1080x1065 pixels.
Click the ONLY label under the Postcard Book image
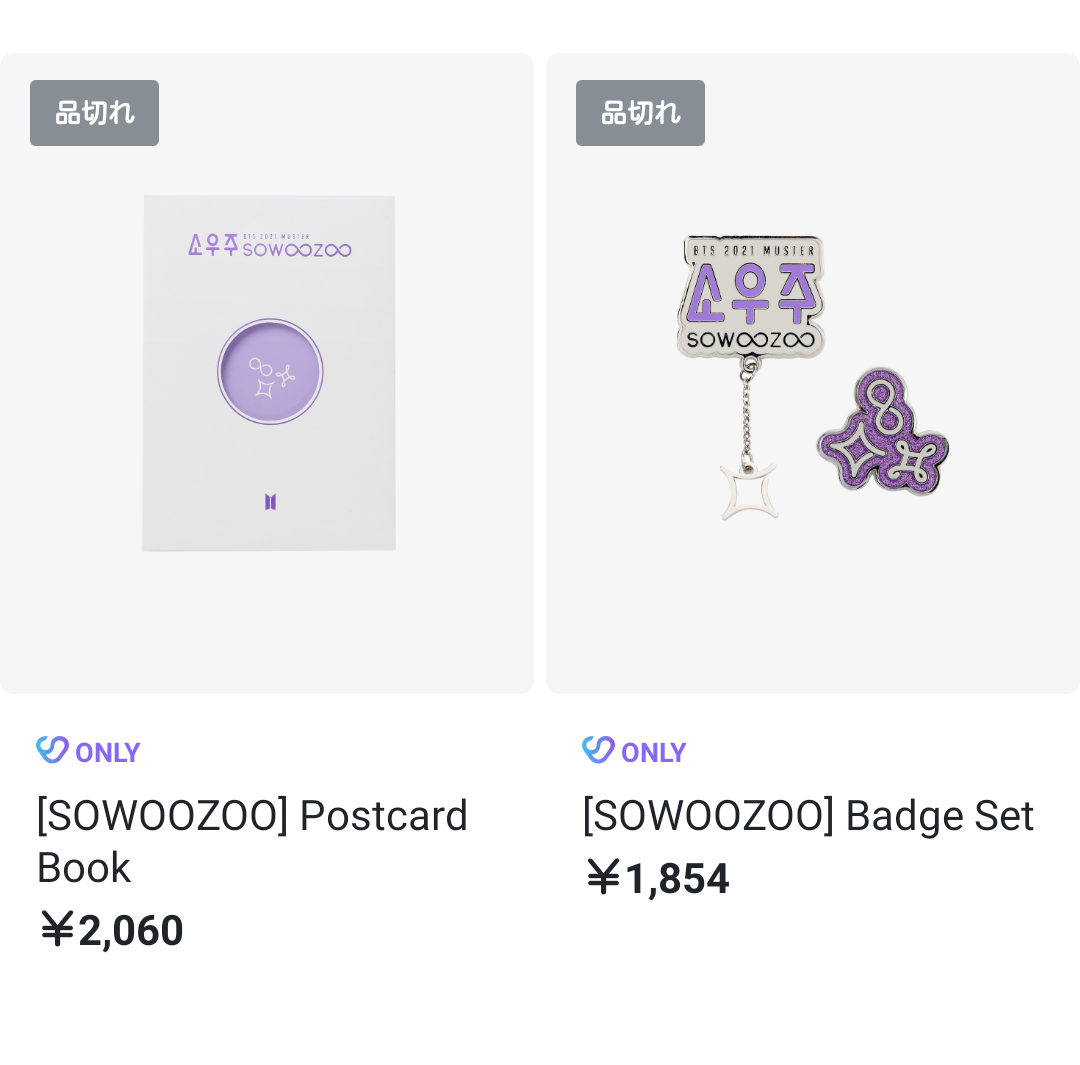[x=108, y=752]
